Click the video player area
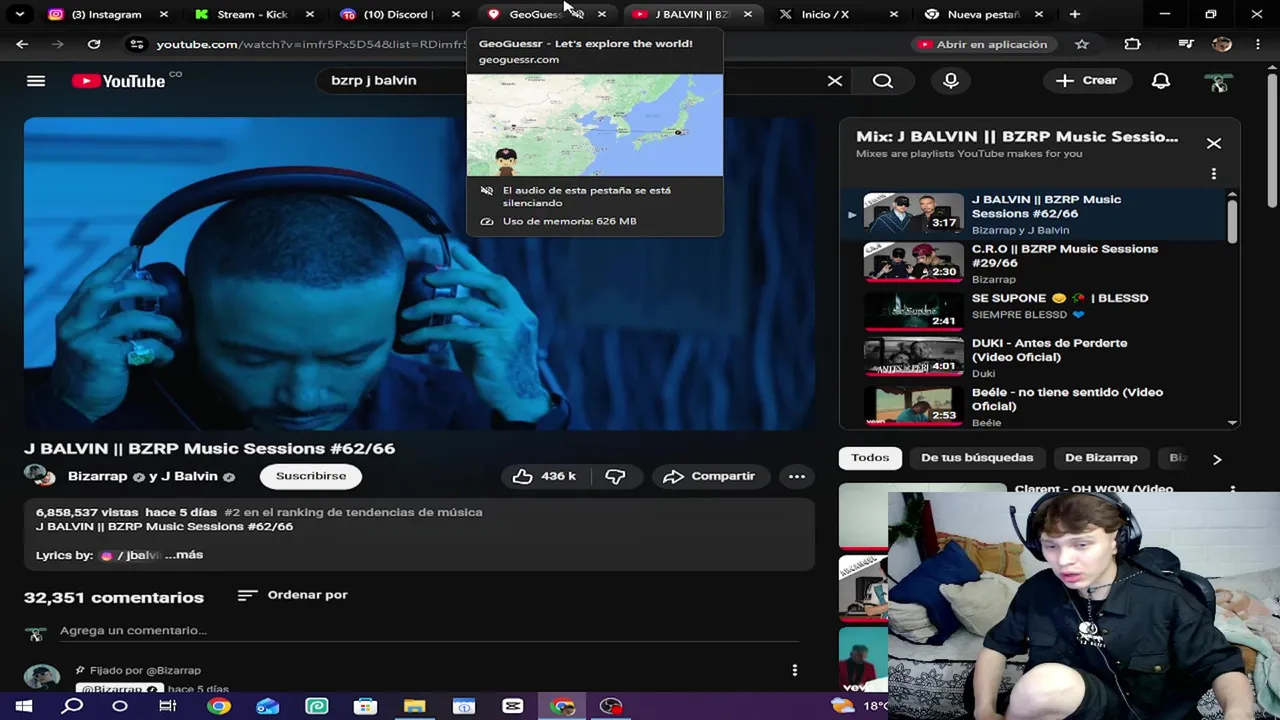Image resolution: width=1280 pixels, height=720 pixels. pyautogui.click(x=419, y=273)
